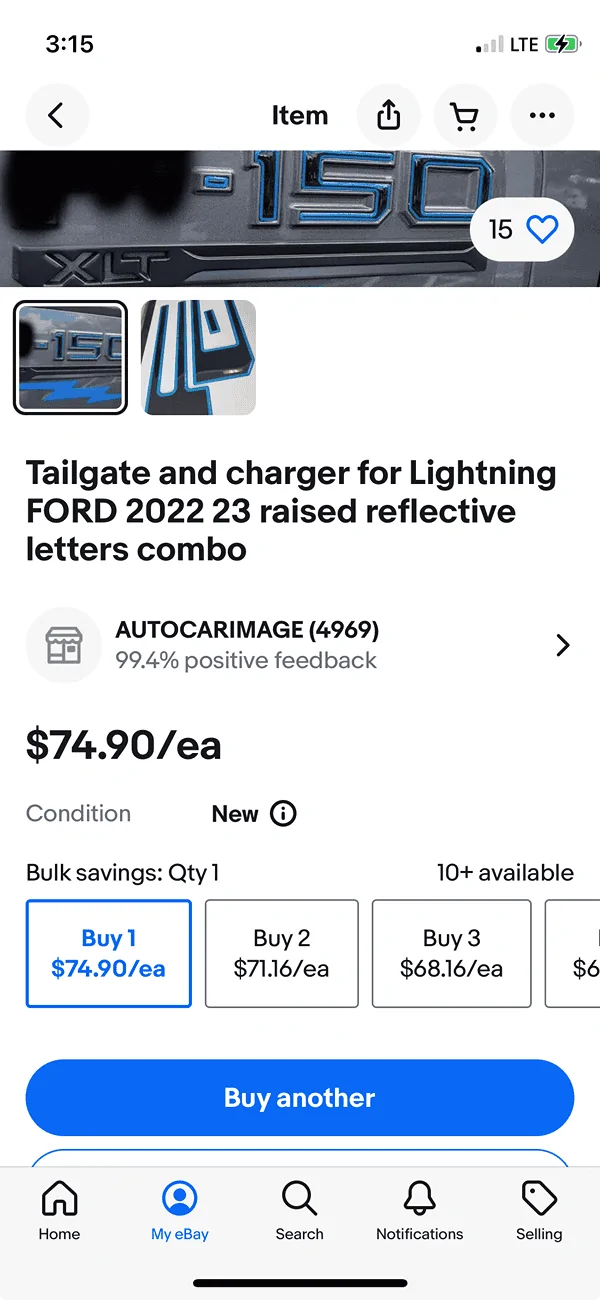Select first F-150 tailgate thumbnail
Screen dimensions: 600x1300
click(x=70, y=357)
